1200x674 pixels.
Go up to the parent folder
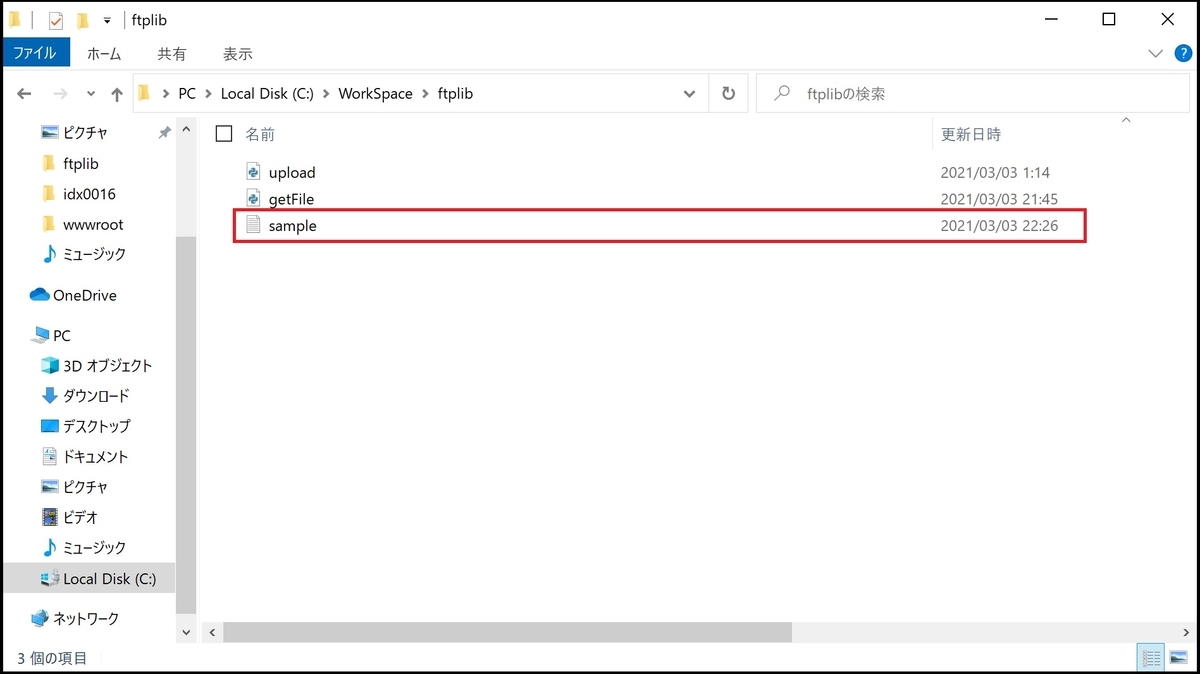(117, 93)
